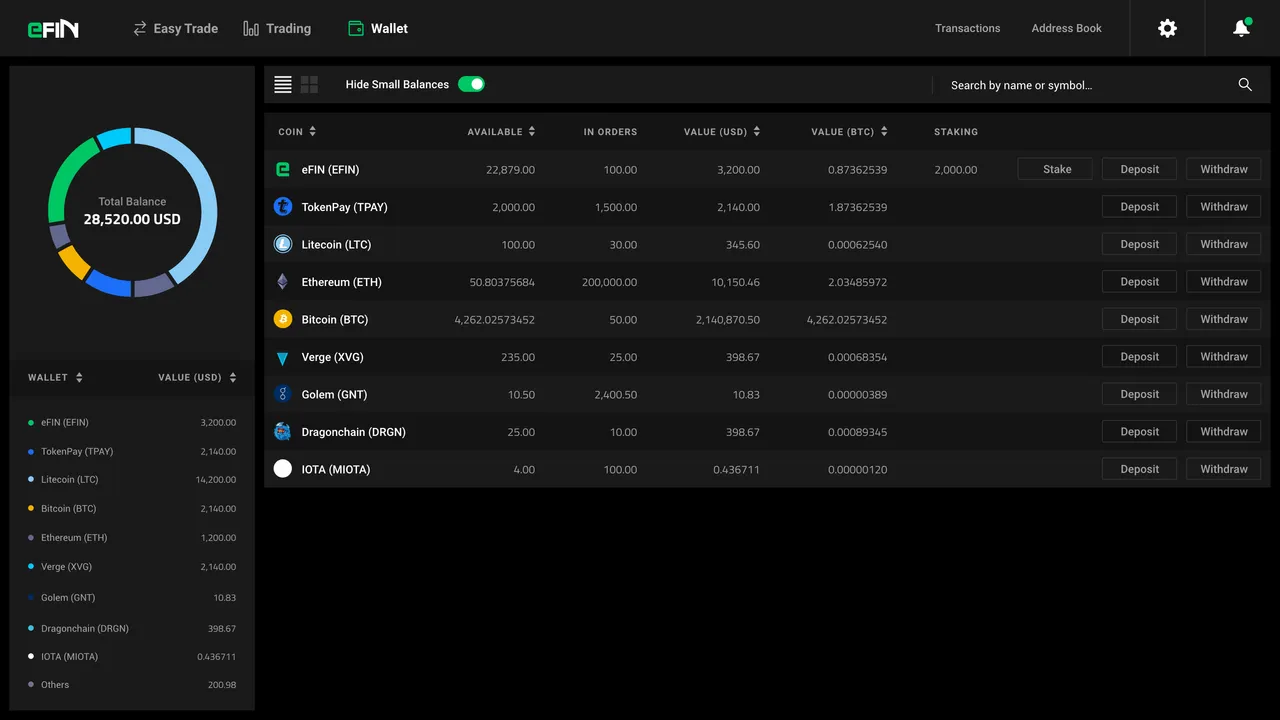Deposit TokenPay (TPAY)

tap(1139, 207)
